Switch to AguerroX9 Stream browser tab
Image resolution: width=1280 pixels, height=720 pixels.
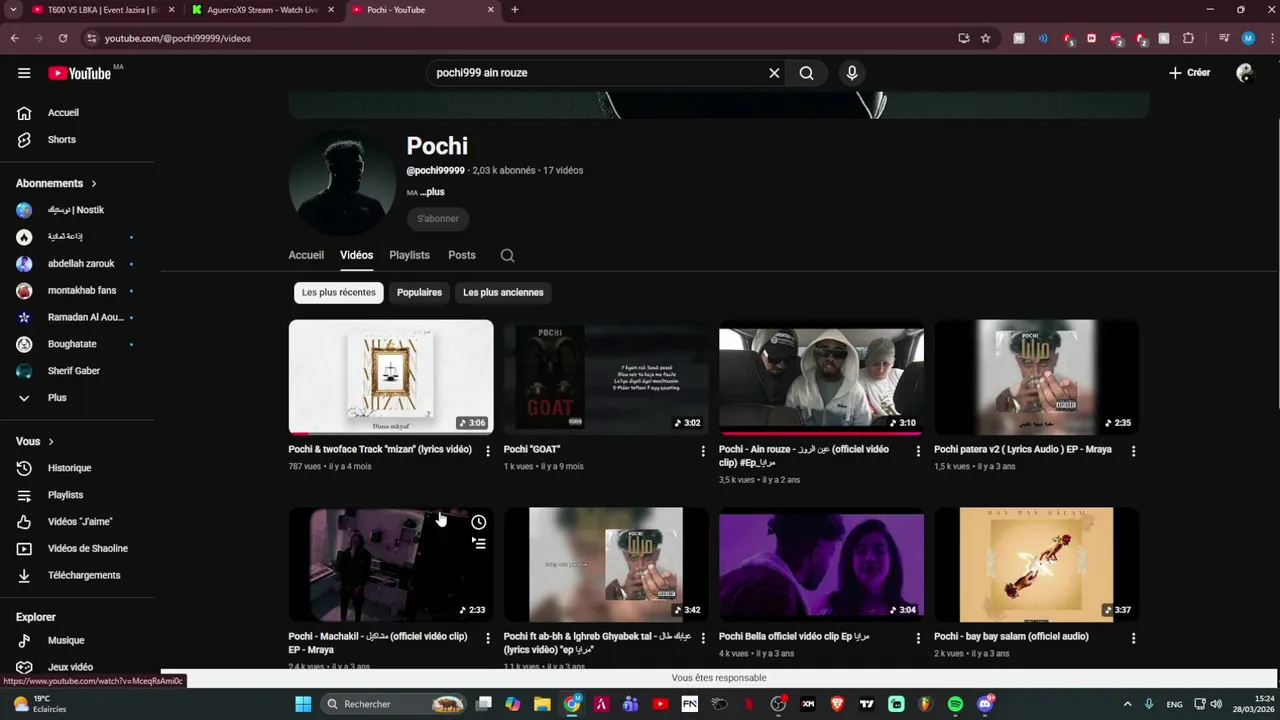tap(264, 10)
